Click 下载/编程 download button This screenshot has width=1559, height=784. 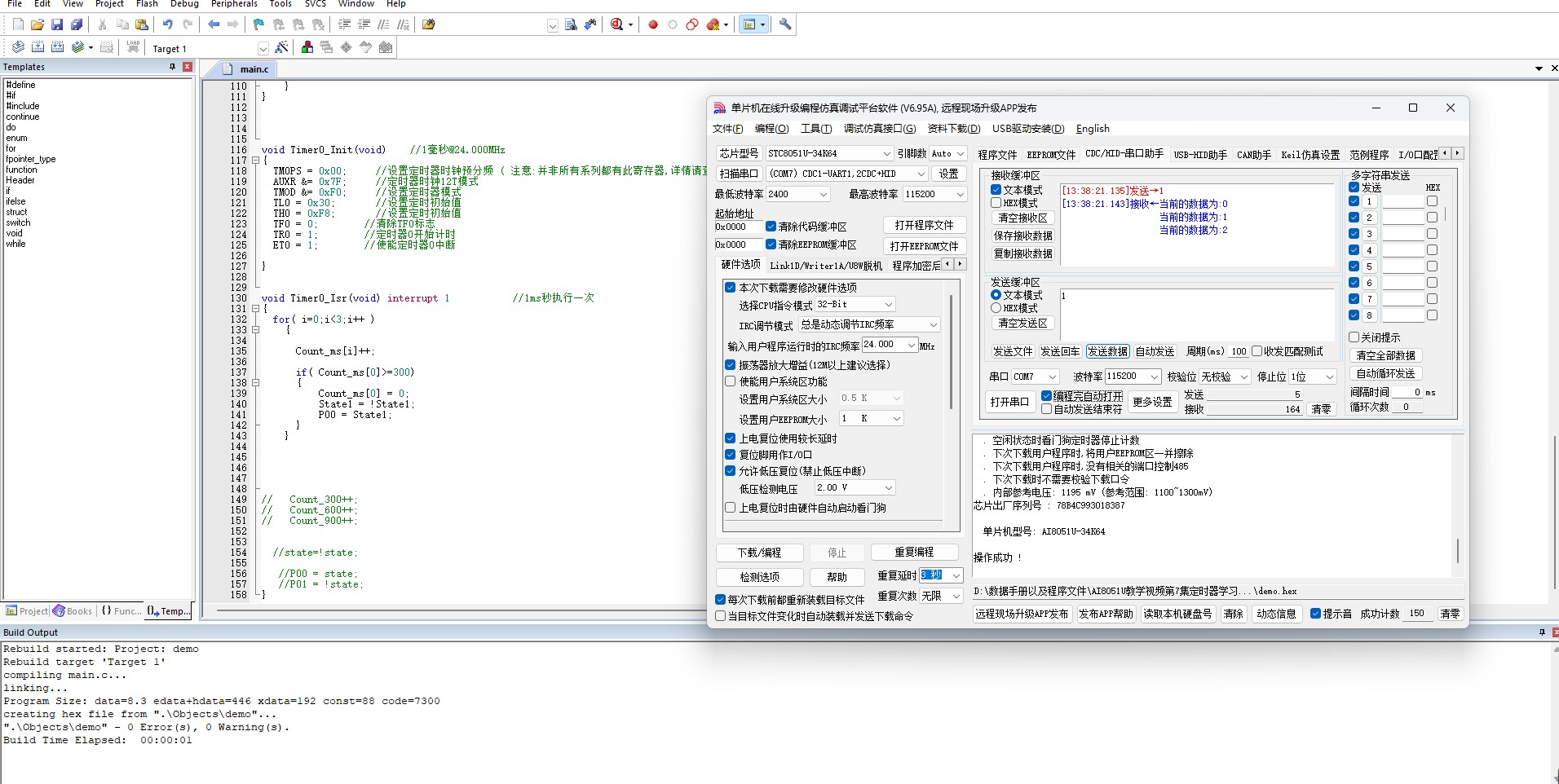pyautogui.click(x=760, y=553)
